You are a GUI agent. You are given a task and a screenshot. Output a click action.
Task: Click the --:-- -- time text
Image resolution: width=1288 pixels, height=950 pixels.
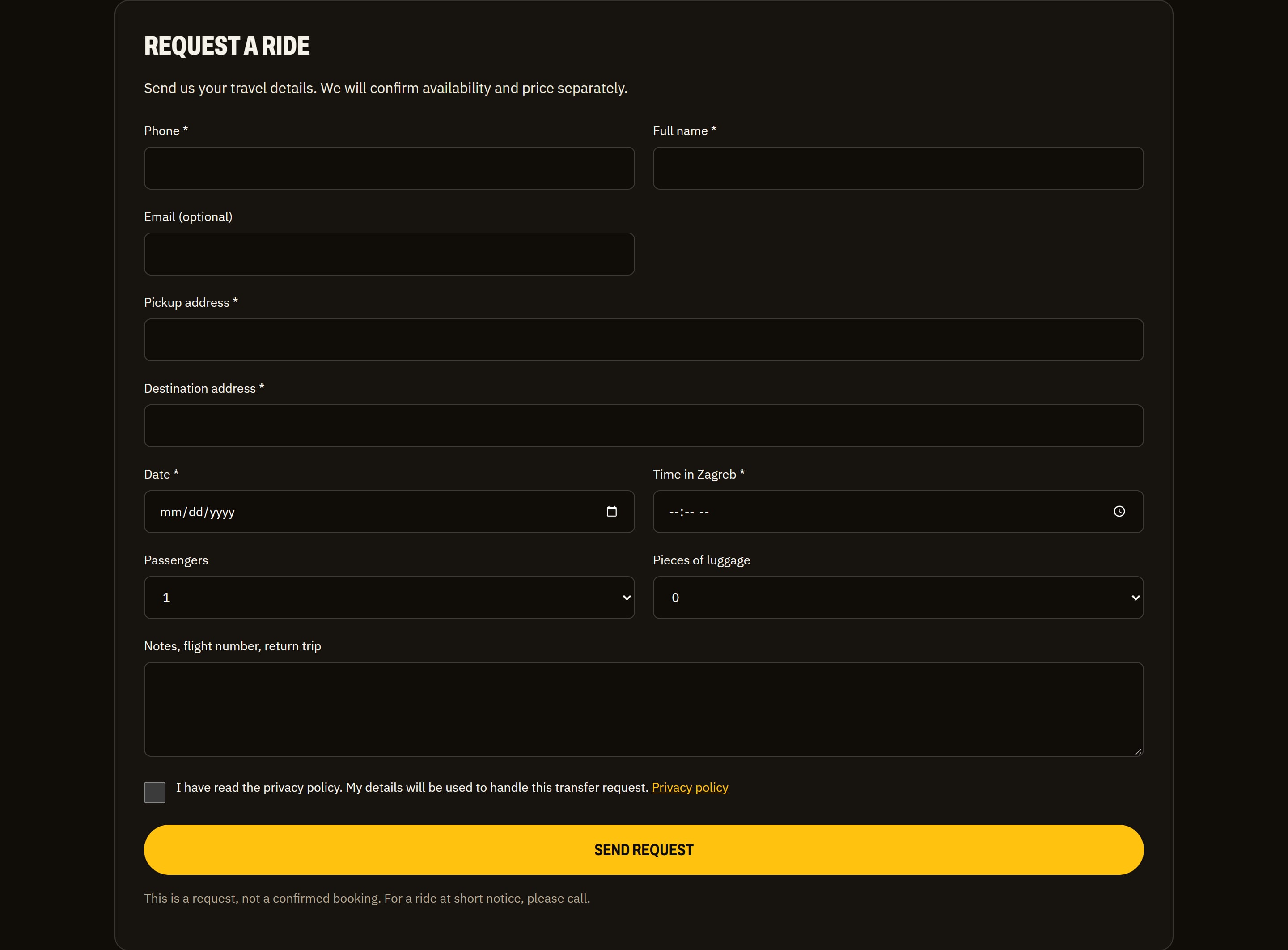[x=689, y=512]
